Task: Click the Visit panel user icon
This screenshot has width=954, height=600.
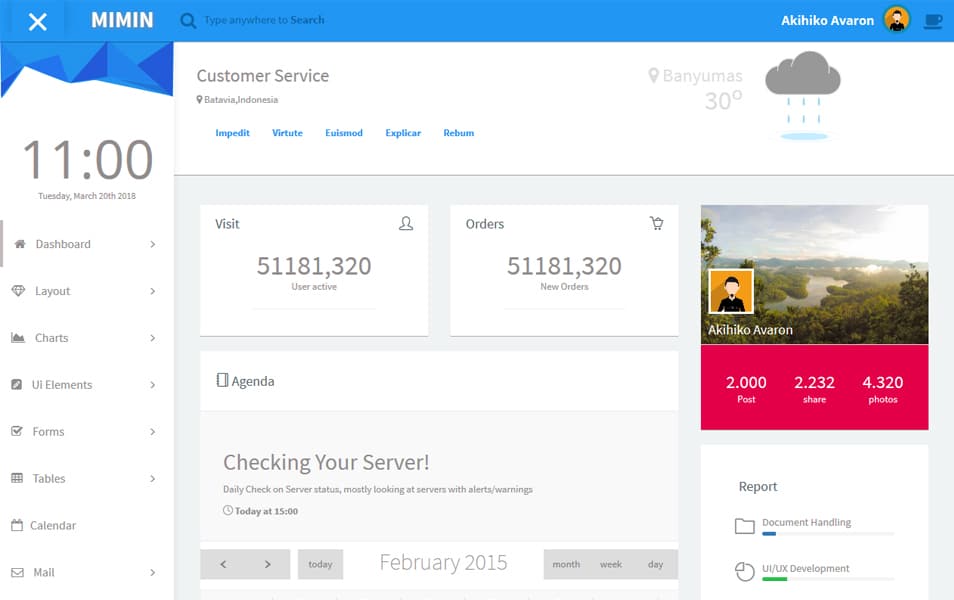Action: [x=405, y=224]
